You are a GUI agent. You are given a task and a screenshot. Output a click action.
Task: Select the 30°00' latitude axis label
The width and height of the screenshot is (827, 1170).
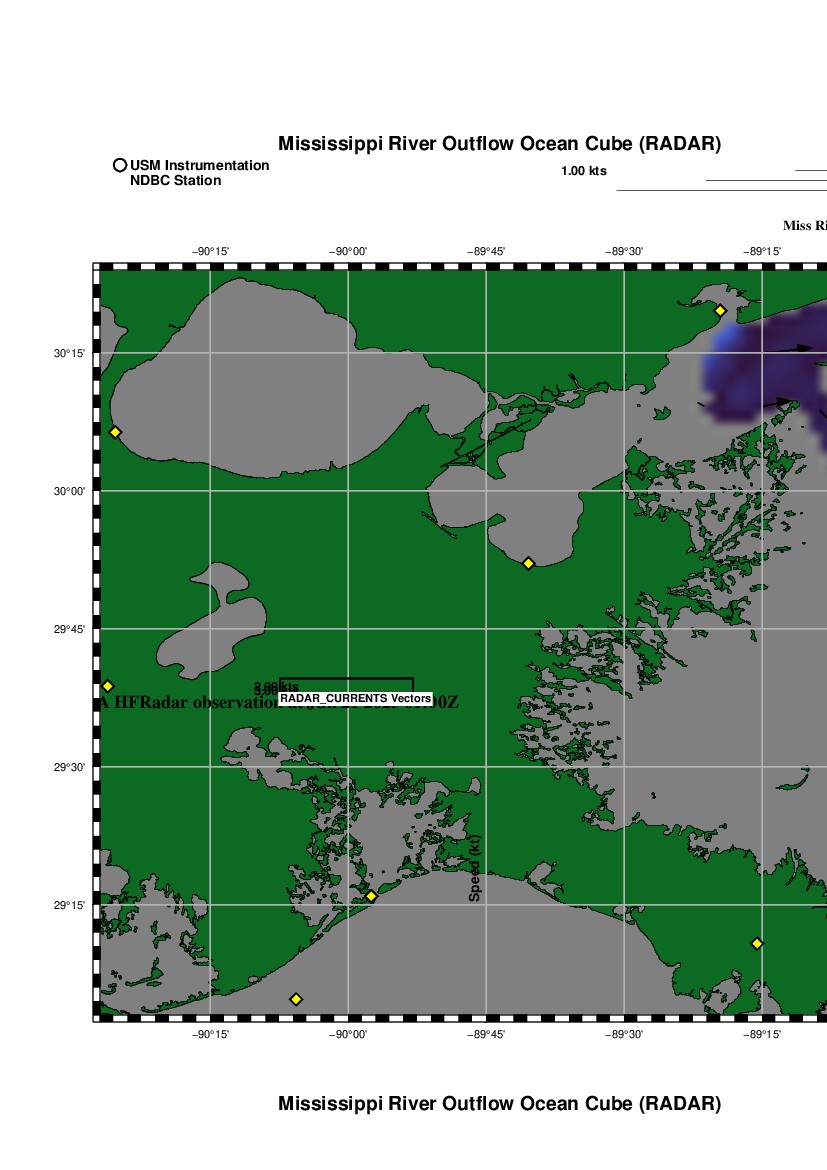tap(68, 491)
